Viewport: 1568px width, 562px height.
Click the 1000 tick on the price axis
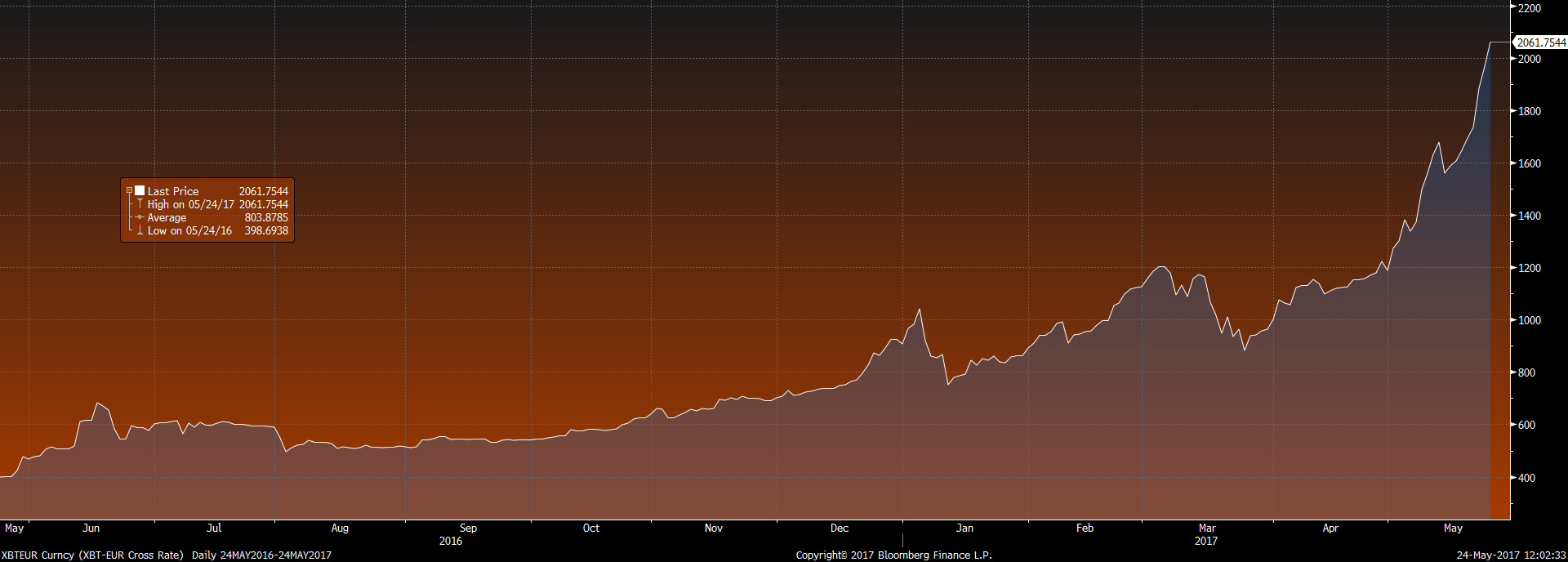tap(1529, 320)
